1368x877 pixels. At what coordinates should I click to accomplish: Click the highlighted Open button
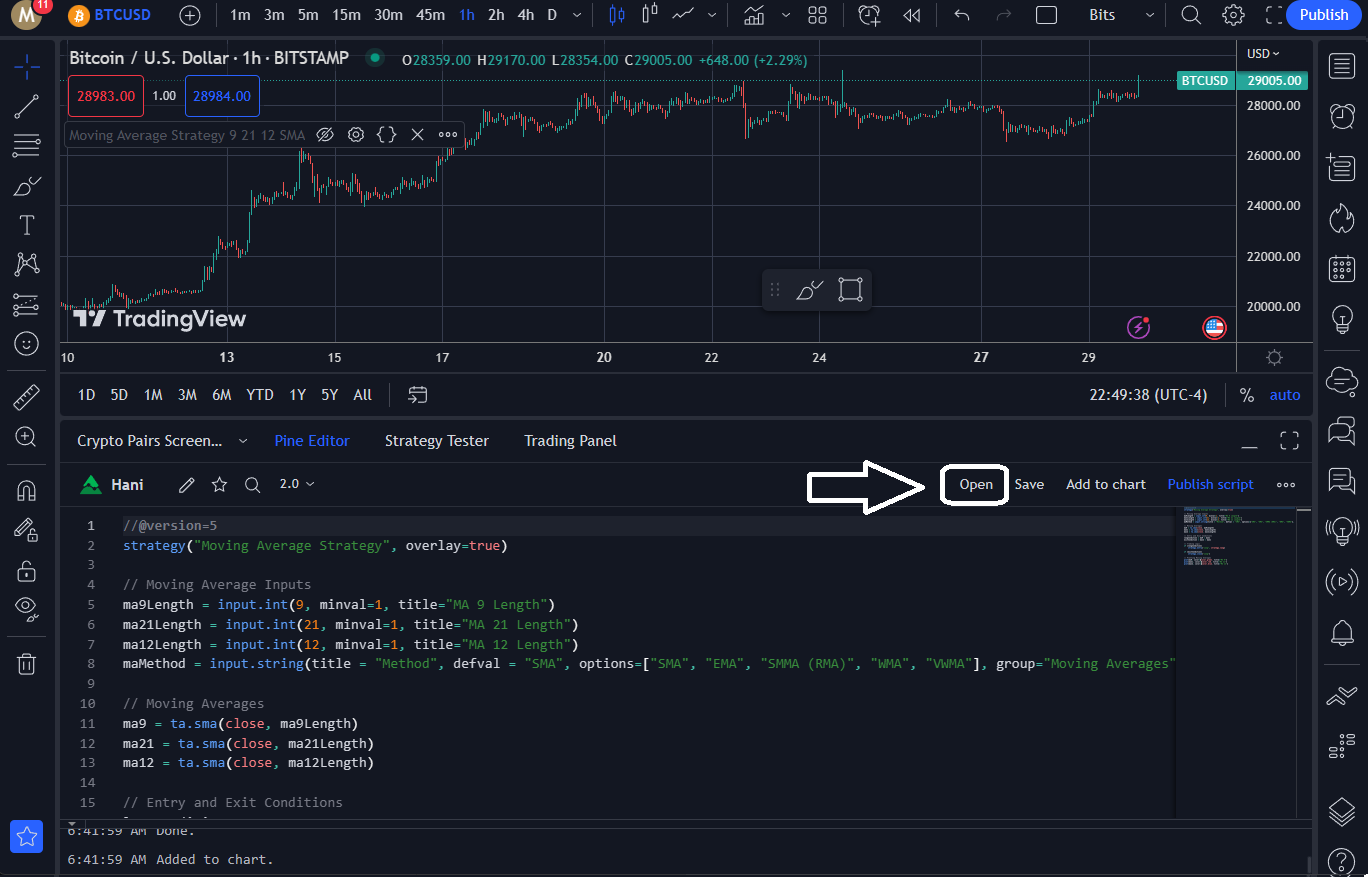click(x=974, y=484)
